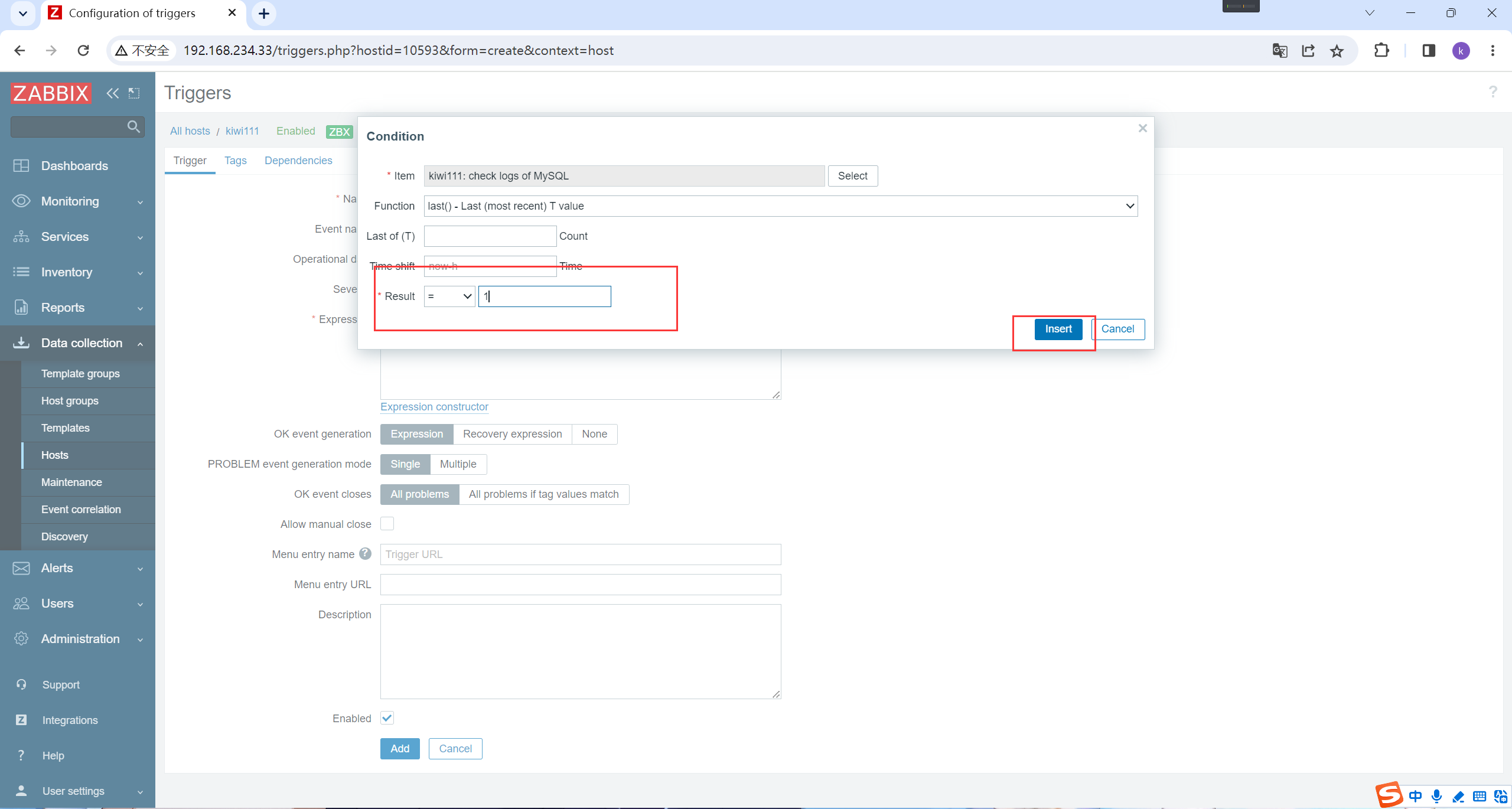
Task: Bookmark this page with the star icon
Action: tap(1337, 51)
